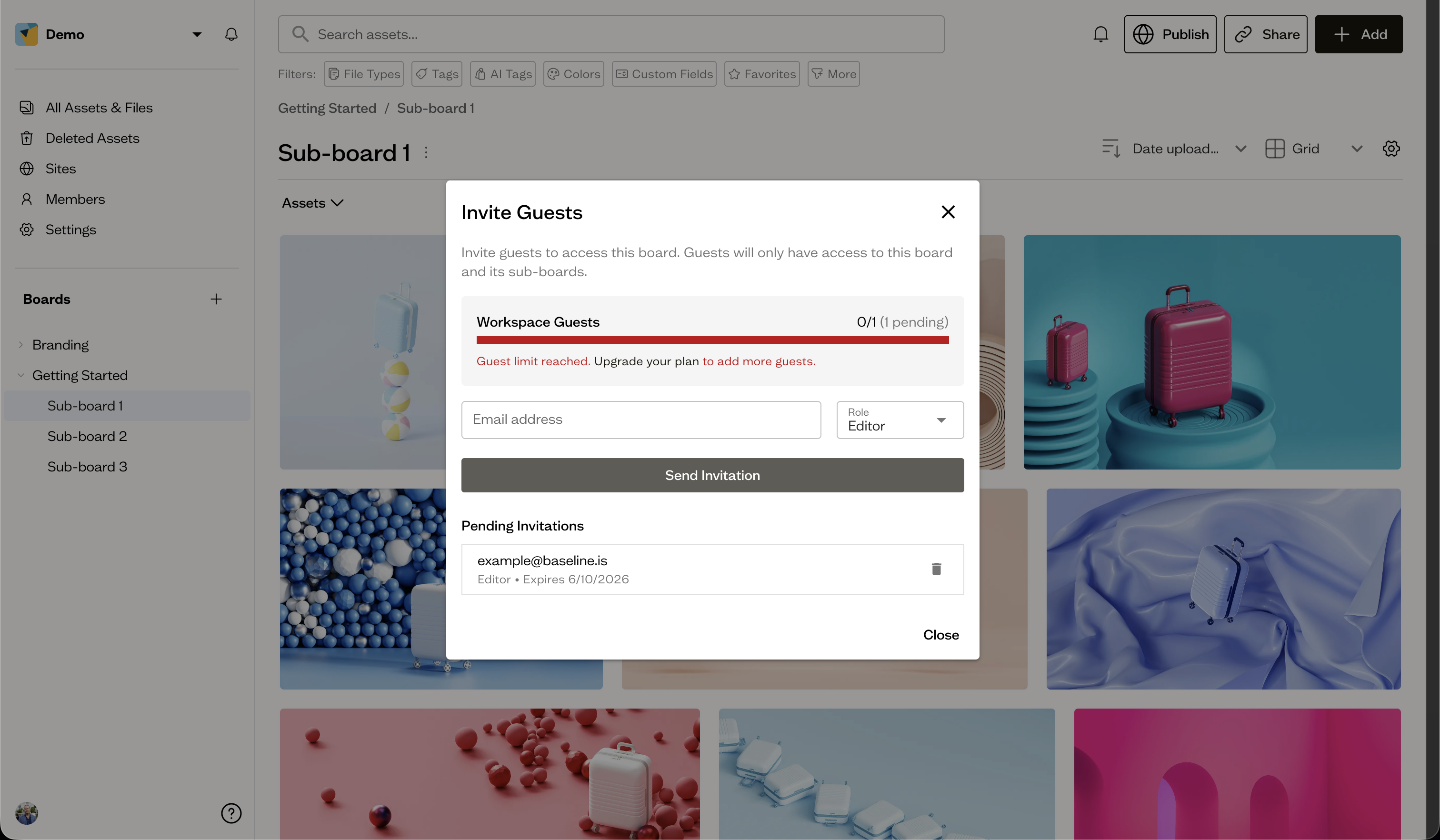Click the Email address input field

pos(641,420)
